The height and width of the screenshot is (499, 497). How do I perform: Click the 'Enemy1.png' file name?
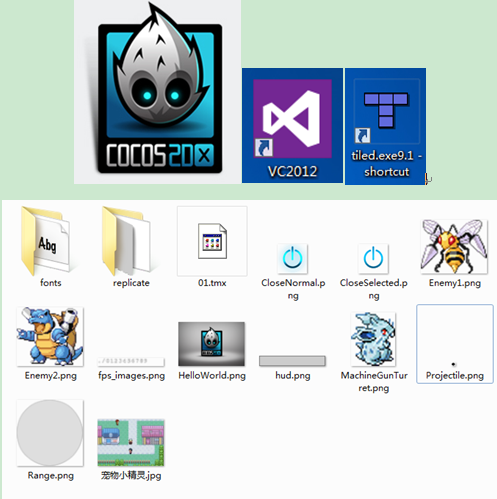tap(455, 283)
